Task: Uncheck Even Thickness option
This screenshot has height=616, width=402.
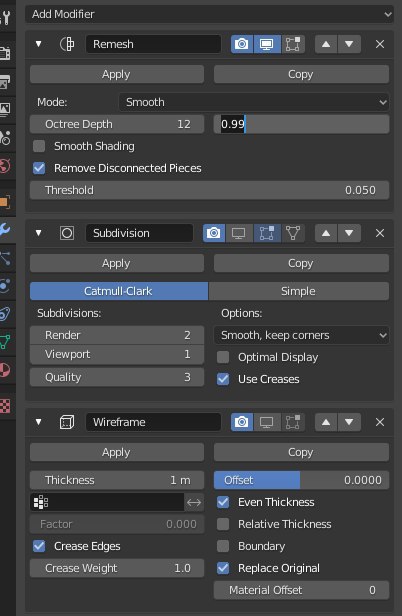Action: [x=223, y=502]
